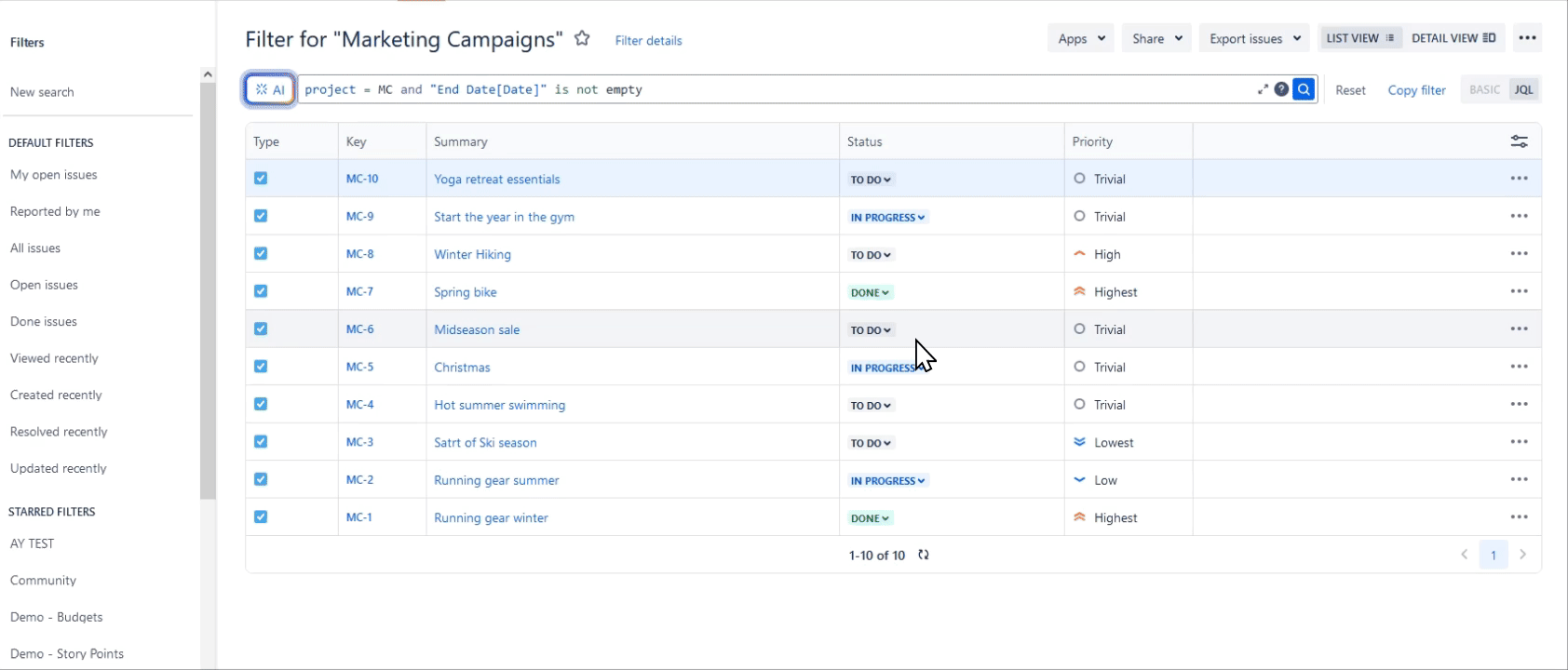Viewport: 1568px width, 670px height.
Task: Toggle the task type checkbox icon for MC-7
Action: click(x=261, y=291)
